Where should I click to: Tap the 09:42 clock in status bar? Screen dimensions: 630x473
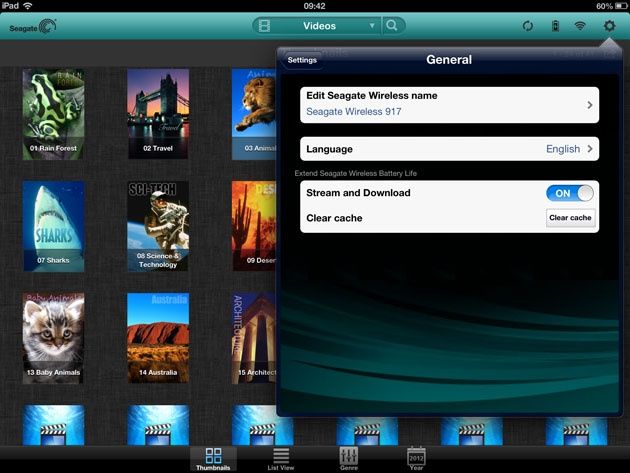coord(315,6)
